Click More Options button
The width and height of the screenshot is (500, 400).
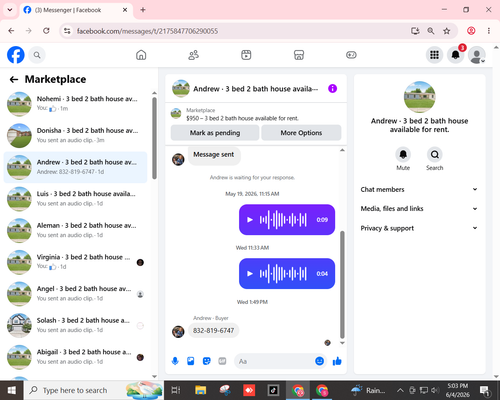pyautogui.click(x=301, y=133)
